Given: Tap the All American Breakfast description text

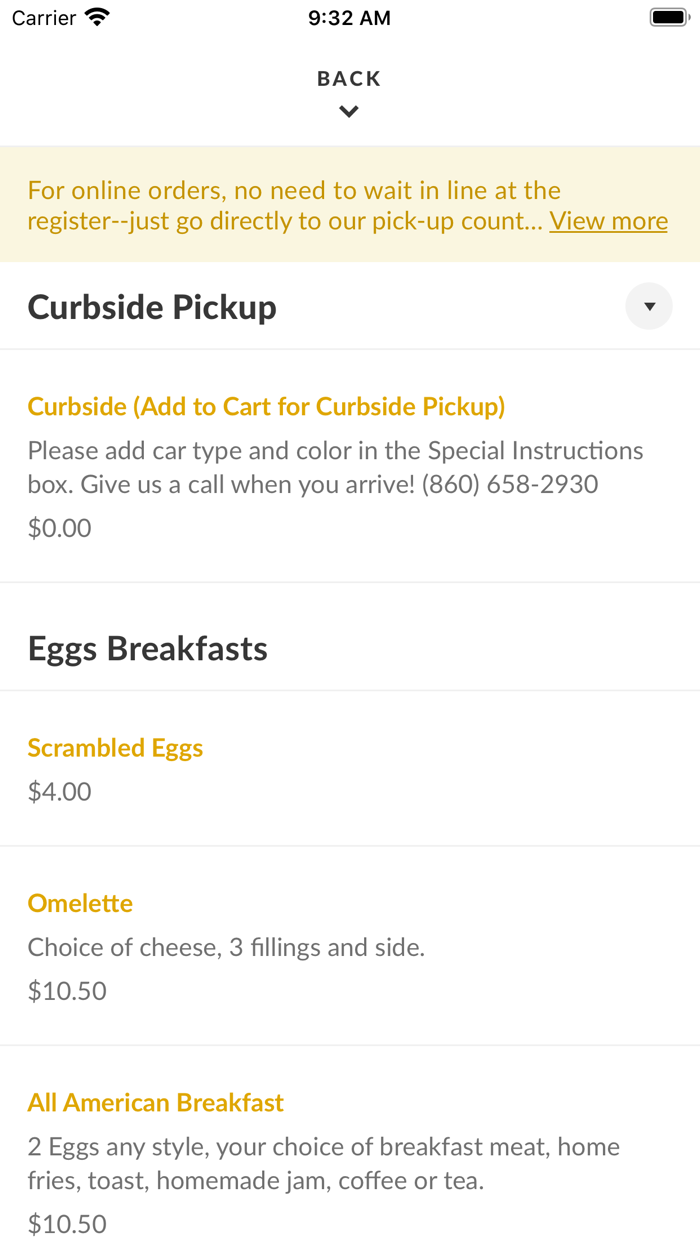Looking at the screenshot, I should (x=323, y=1164).
